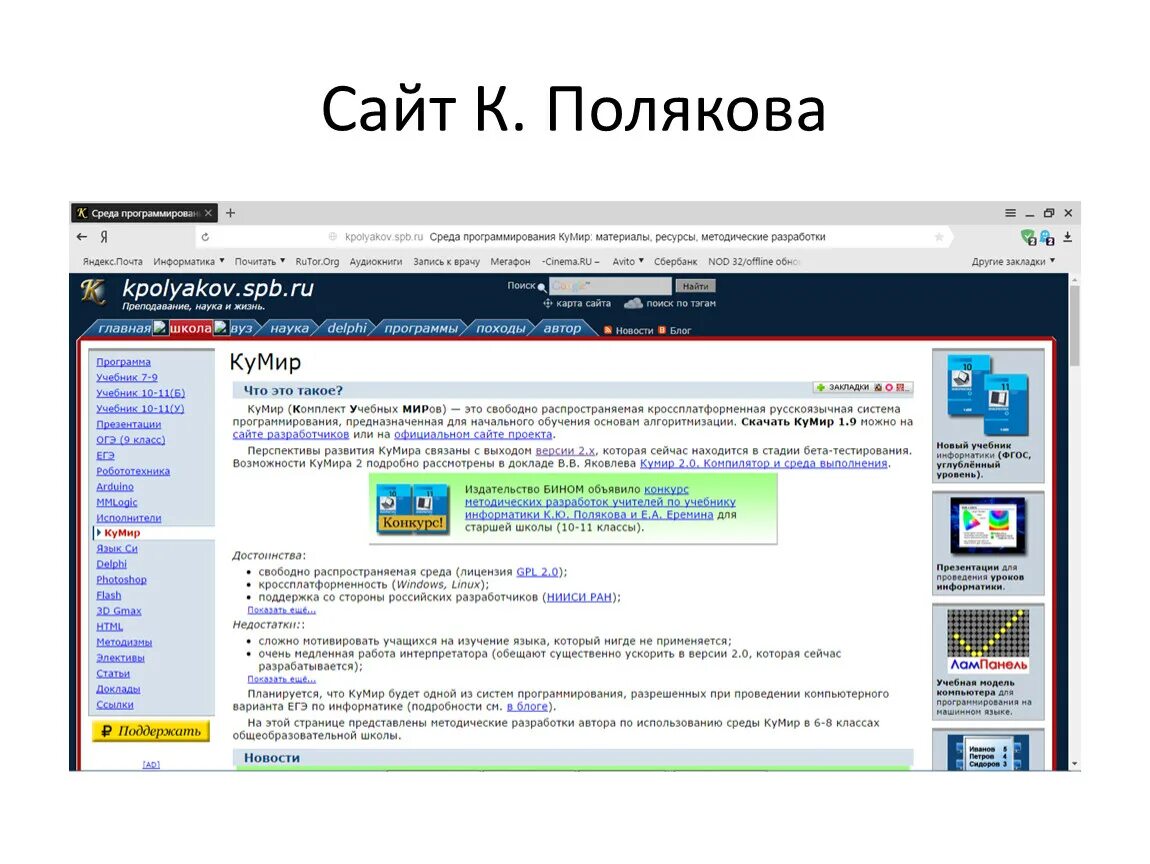Open 3D Gmax sidebar link
This screenshot has height=864, width=1150.
(119, 610)
